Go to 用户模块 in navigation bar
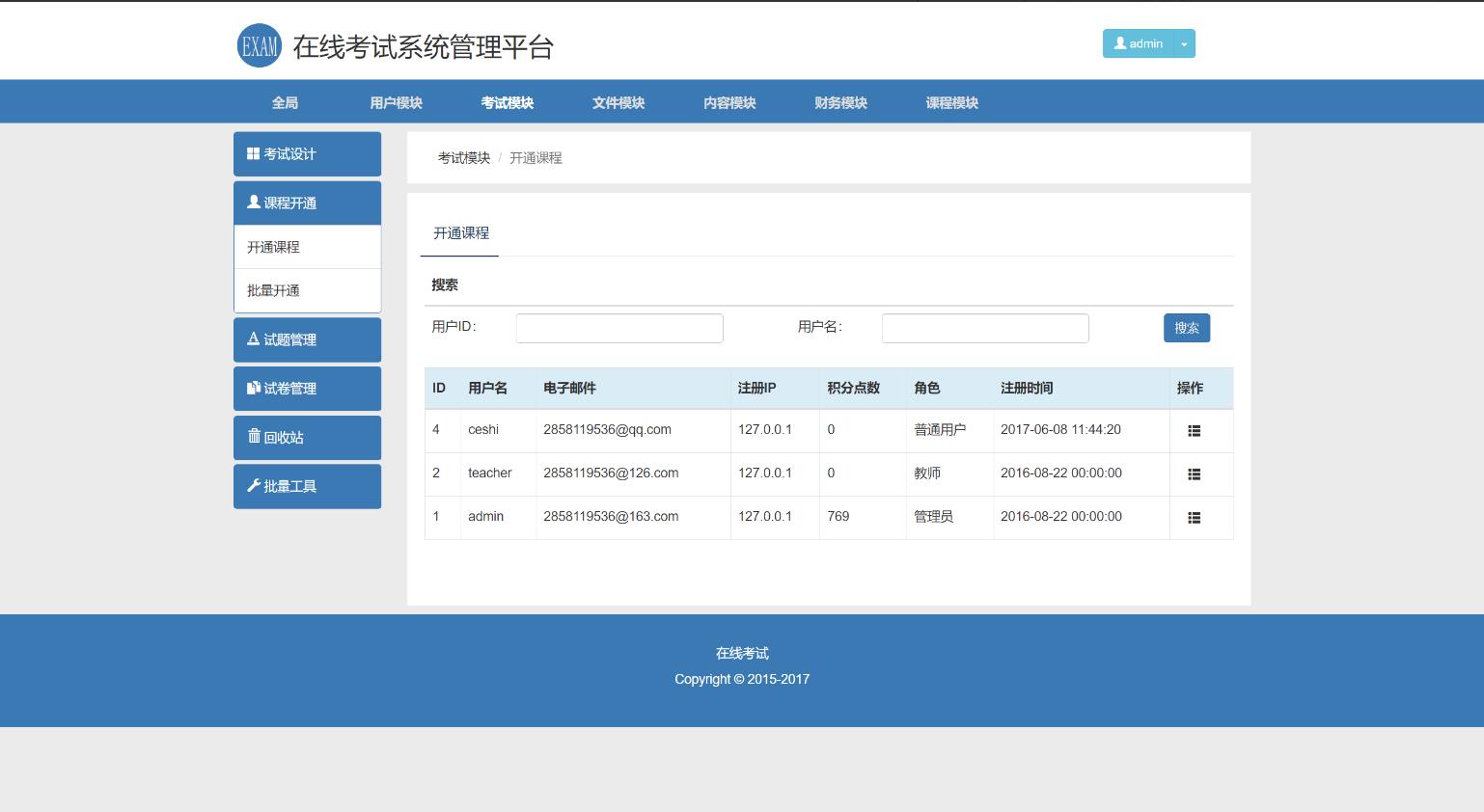 tap(396, 103)
